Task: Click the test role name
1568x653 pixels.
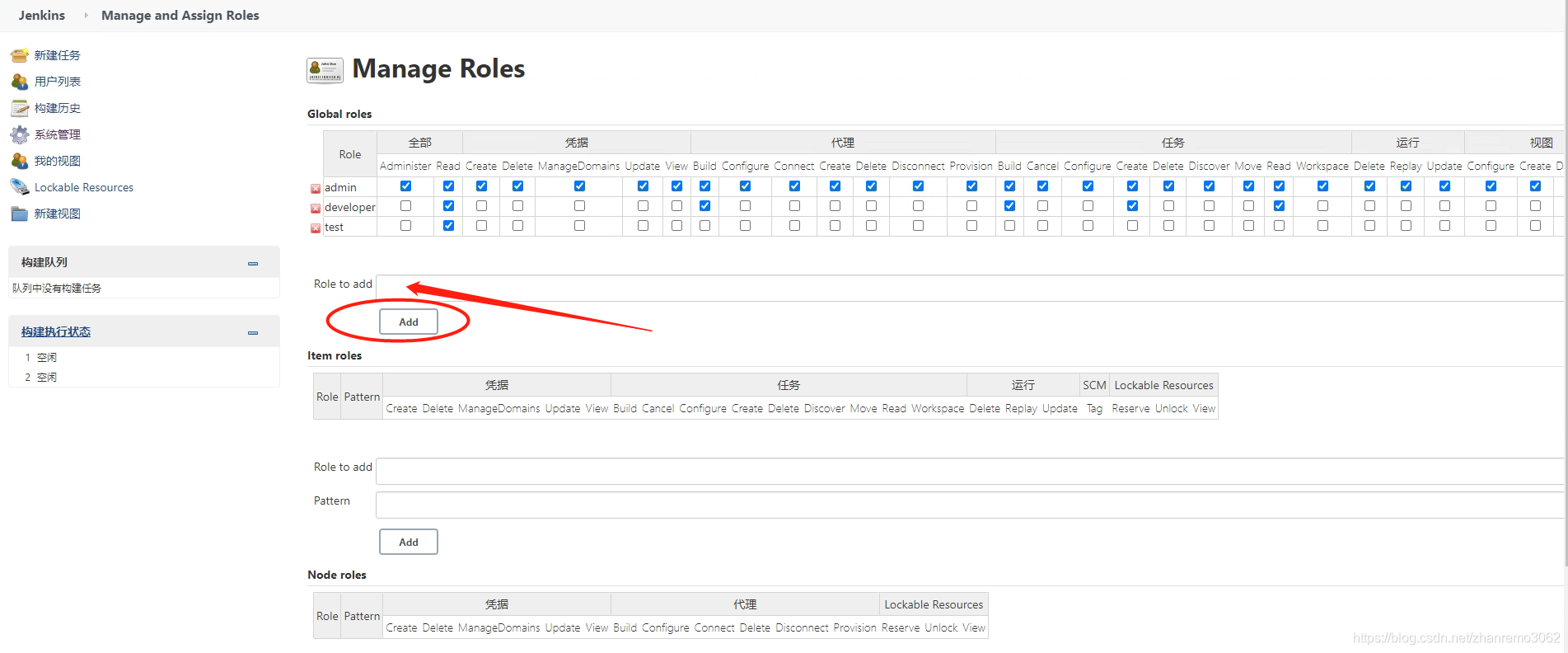Action: [x=334, y=227]
